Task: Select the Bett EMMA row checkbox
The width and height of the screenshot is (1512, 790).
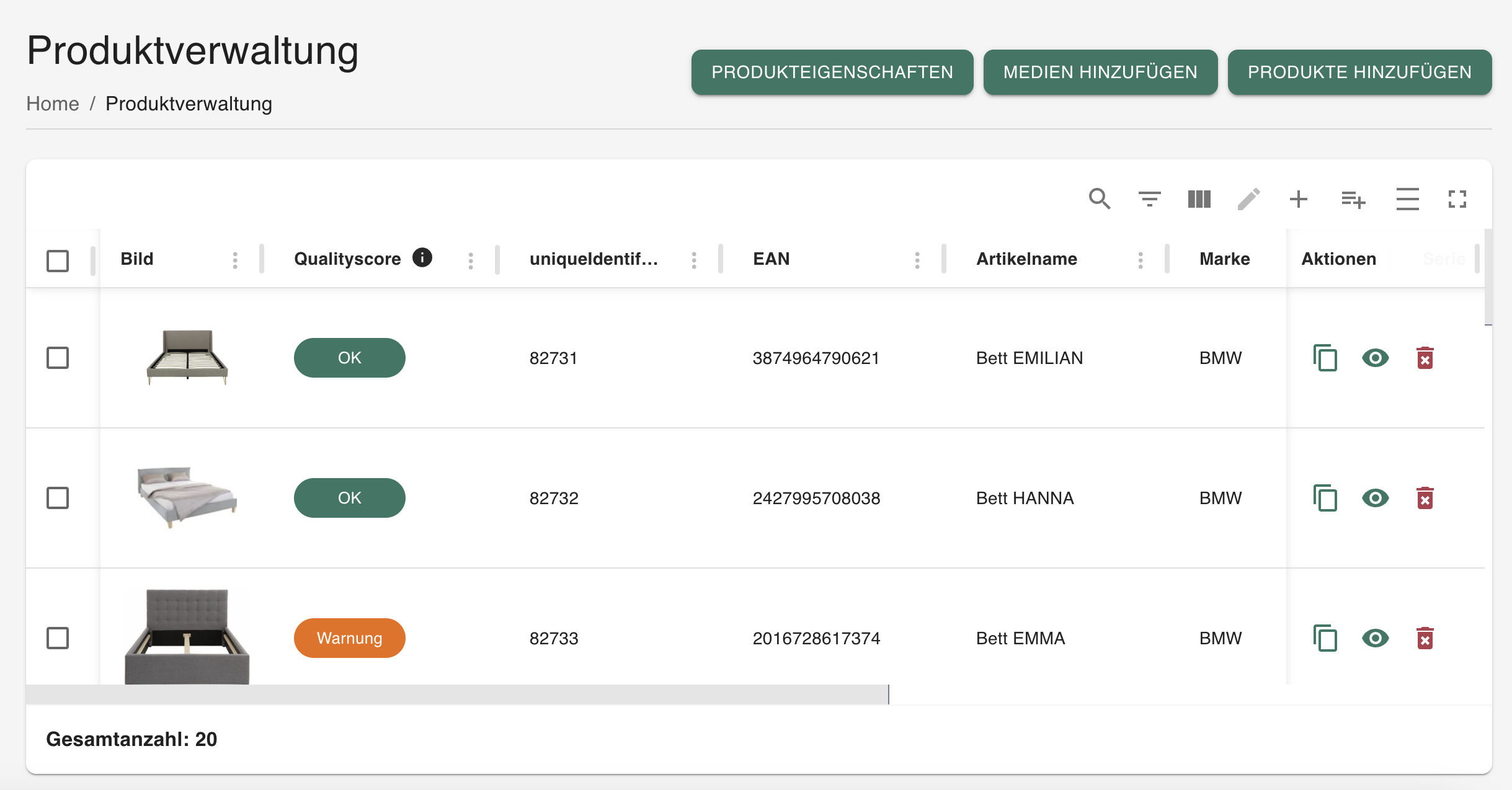Action: click(58, 638)
